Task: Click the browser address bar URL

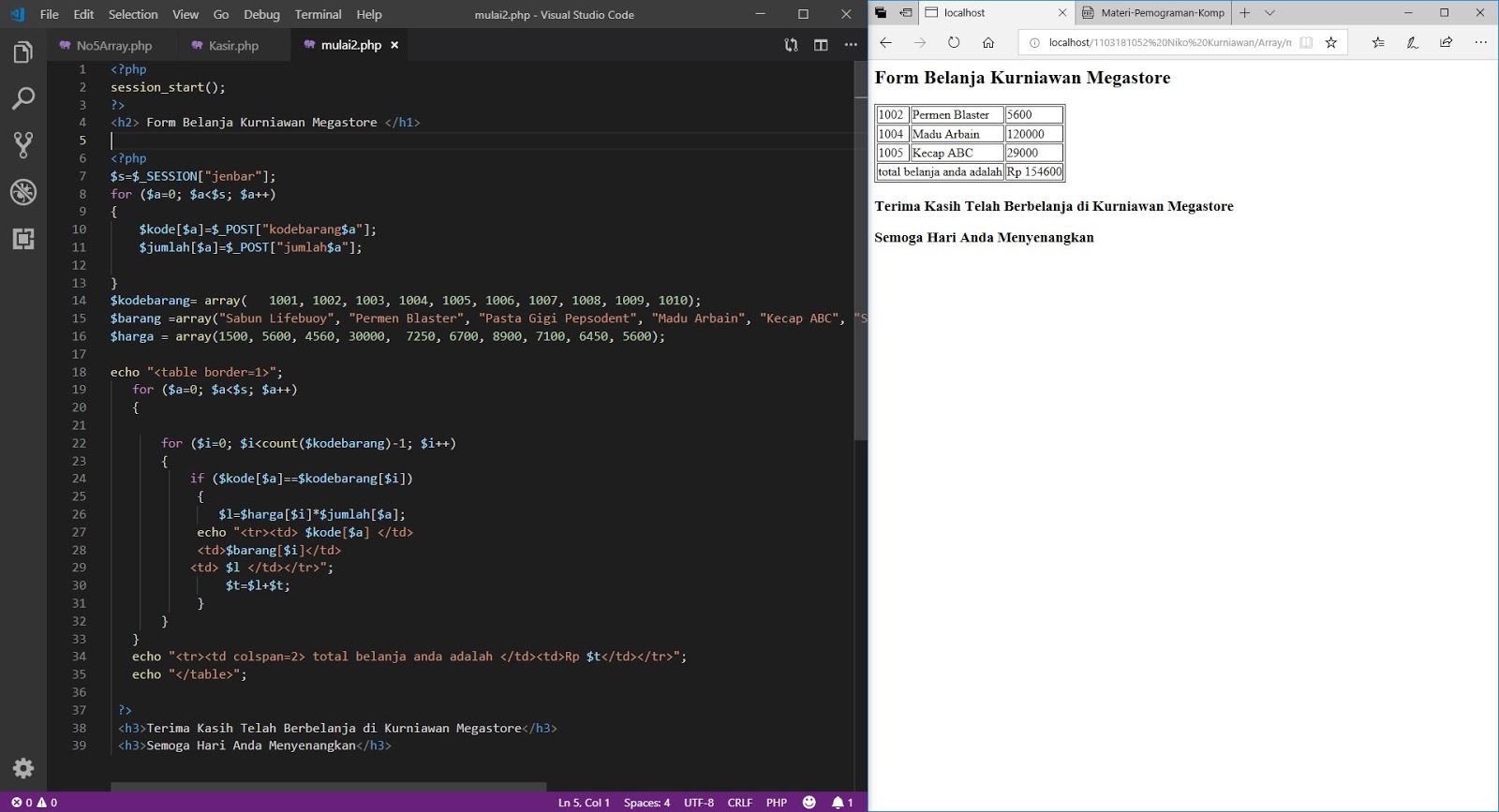Action: tap(1169, 42)
